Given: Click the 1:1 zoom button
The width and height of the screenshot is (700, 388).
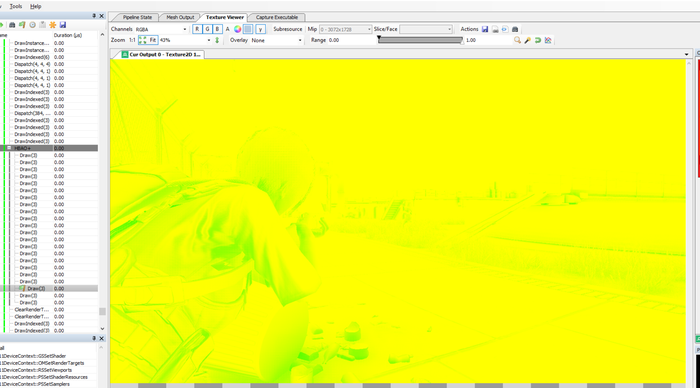Looking at the screenshot, I should pyautogui.click(x=132, y=40).
